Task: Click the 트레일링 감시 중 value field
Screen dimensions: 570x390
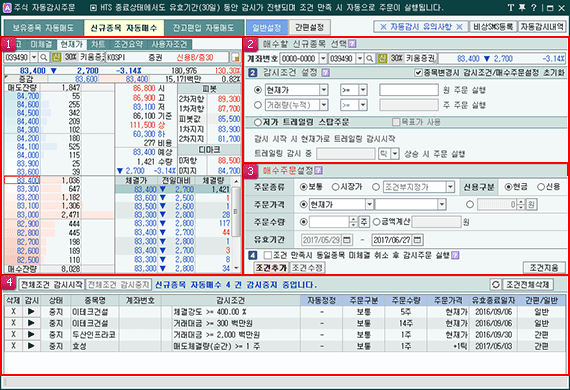Action: [x=346, y=154]
